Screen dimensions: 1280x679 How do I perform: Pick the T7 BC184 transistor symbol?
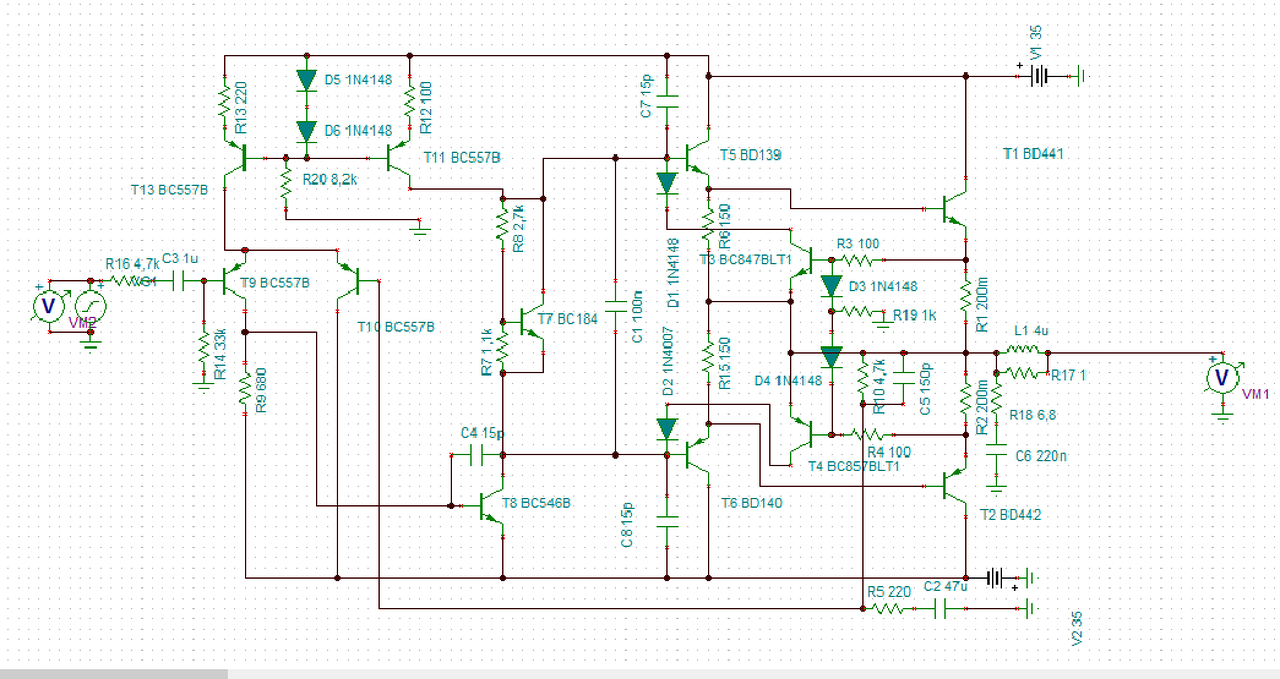tap(532, 322)
